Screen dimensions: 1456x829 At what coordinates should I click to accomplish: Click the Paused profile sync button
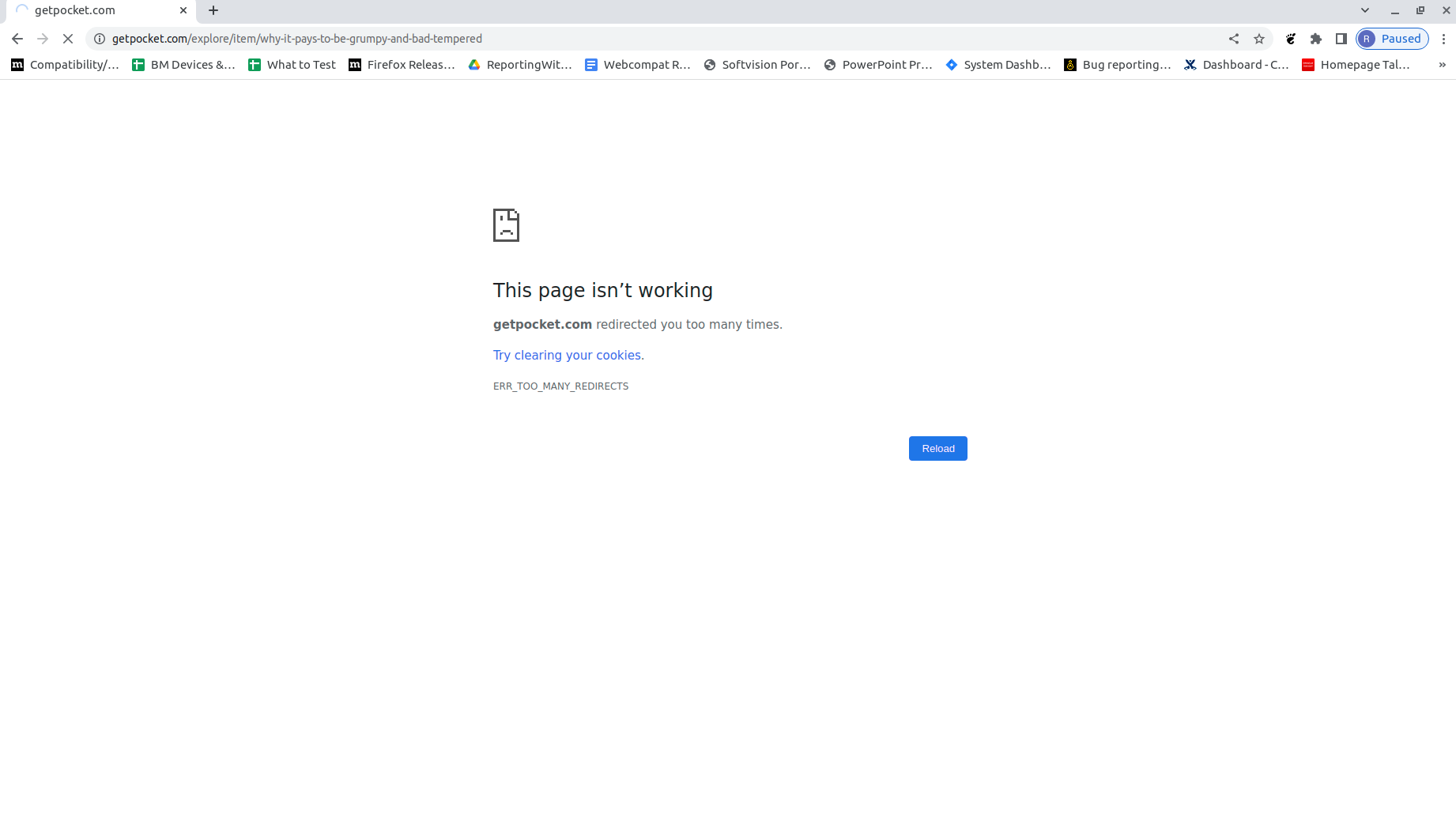tap(1392, 38)
